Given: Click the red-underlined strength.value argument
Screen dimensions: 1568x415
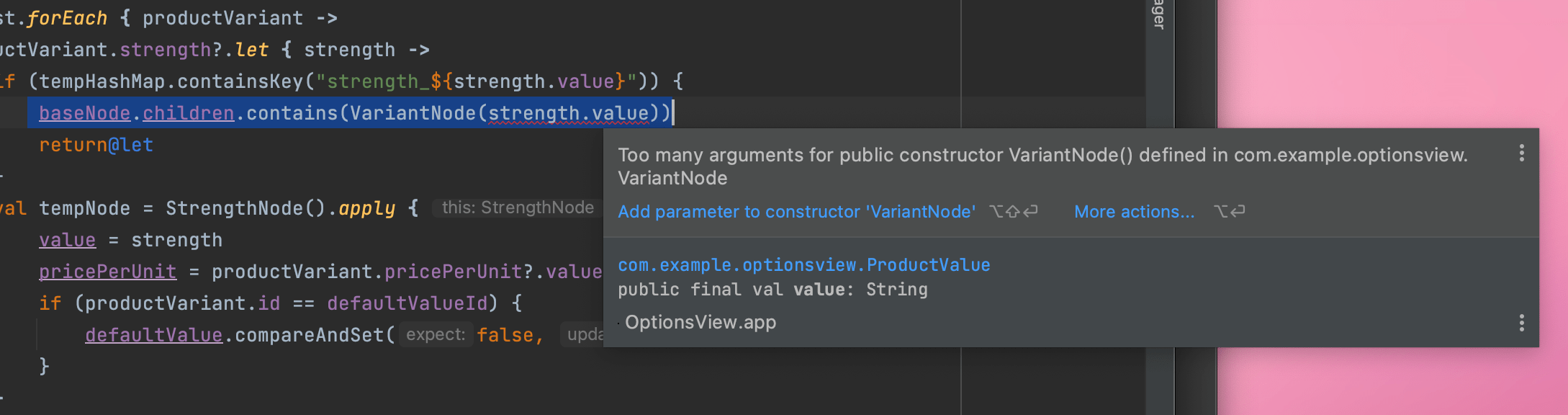Looking at the screenshot, I should pos(568,113).
